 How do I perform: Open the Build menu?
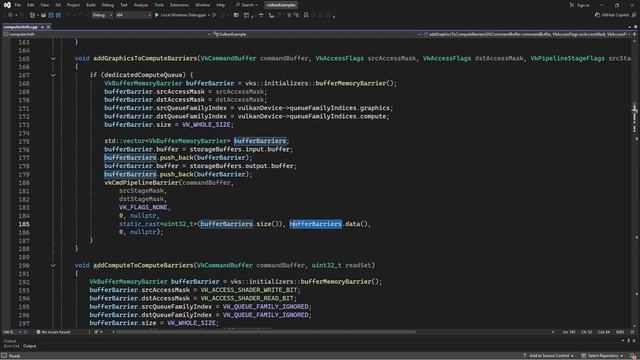pos(91,5)
